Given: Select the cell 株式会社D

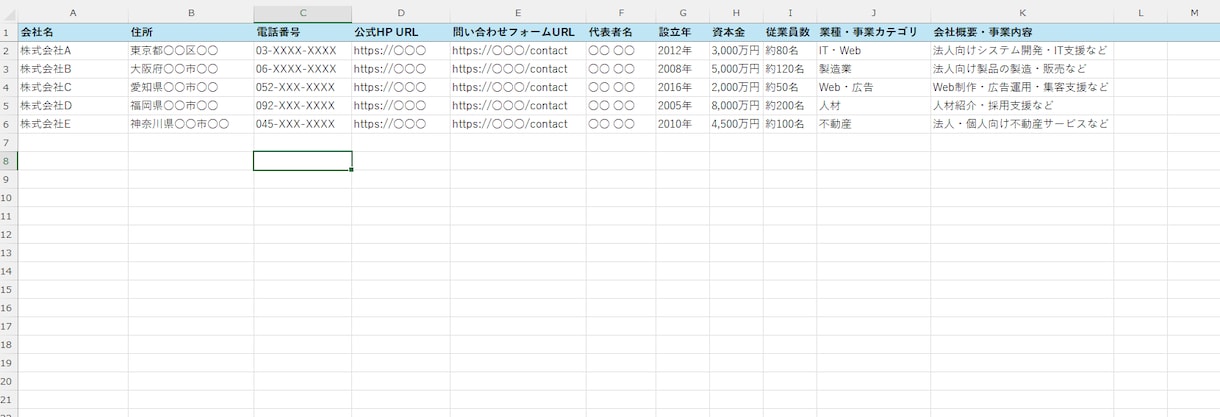Looking at the screenshot, I should [73, 105].
